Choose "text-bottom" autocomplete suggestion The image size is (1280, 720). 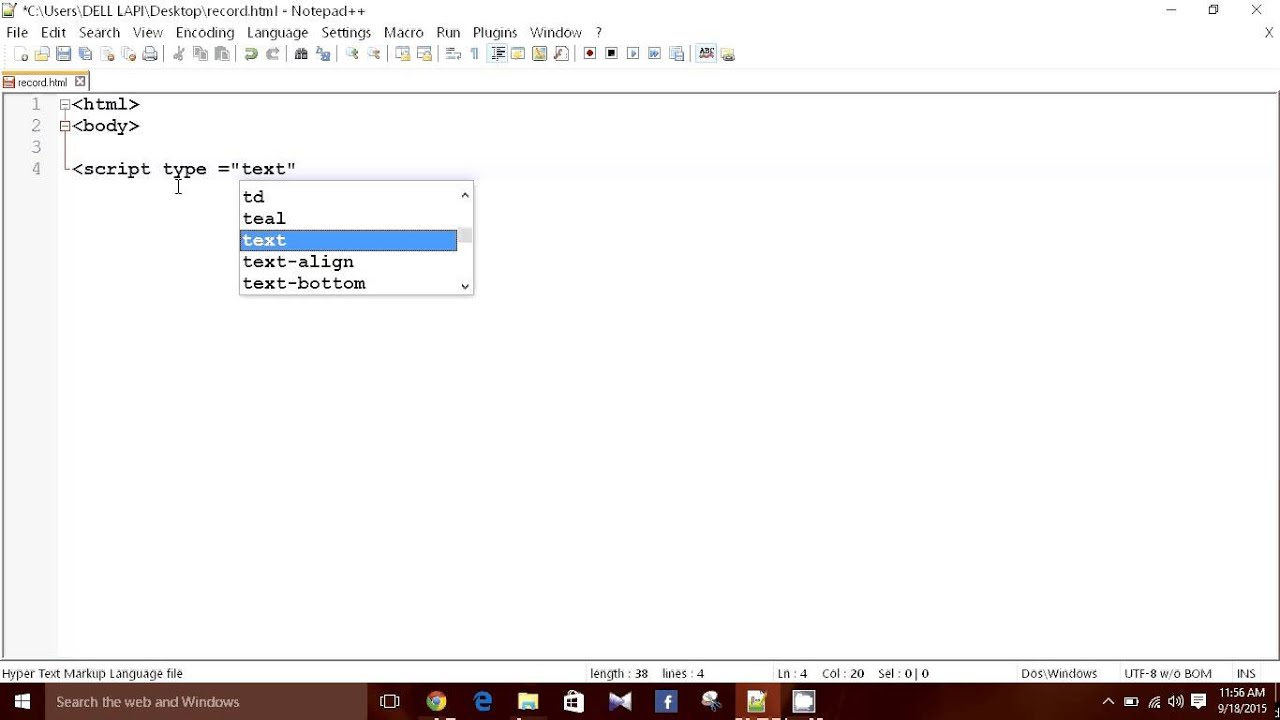[x=348, y=283]
